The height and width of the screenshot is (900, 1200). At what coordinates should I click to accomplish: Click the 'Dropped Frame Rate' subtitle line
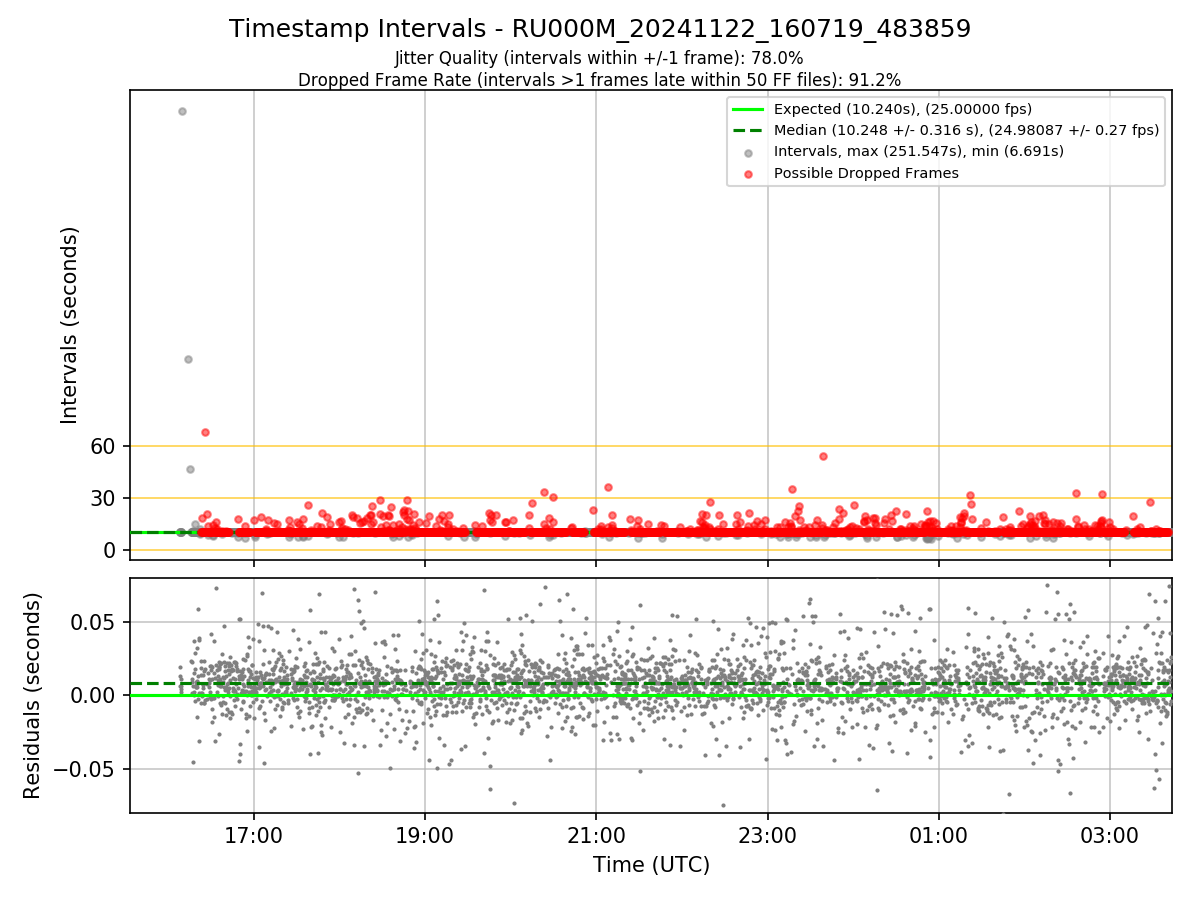599,80
